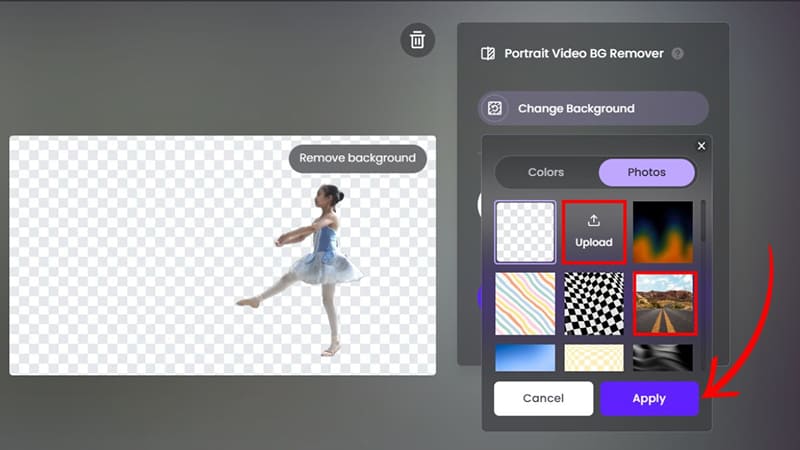Click the photo list scrollbar
The width and height of the screenshot is (800, 450).
702,222
